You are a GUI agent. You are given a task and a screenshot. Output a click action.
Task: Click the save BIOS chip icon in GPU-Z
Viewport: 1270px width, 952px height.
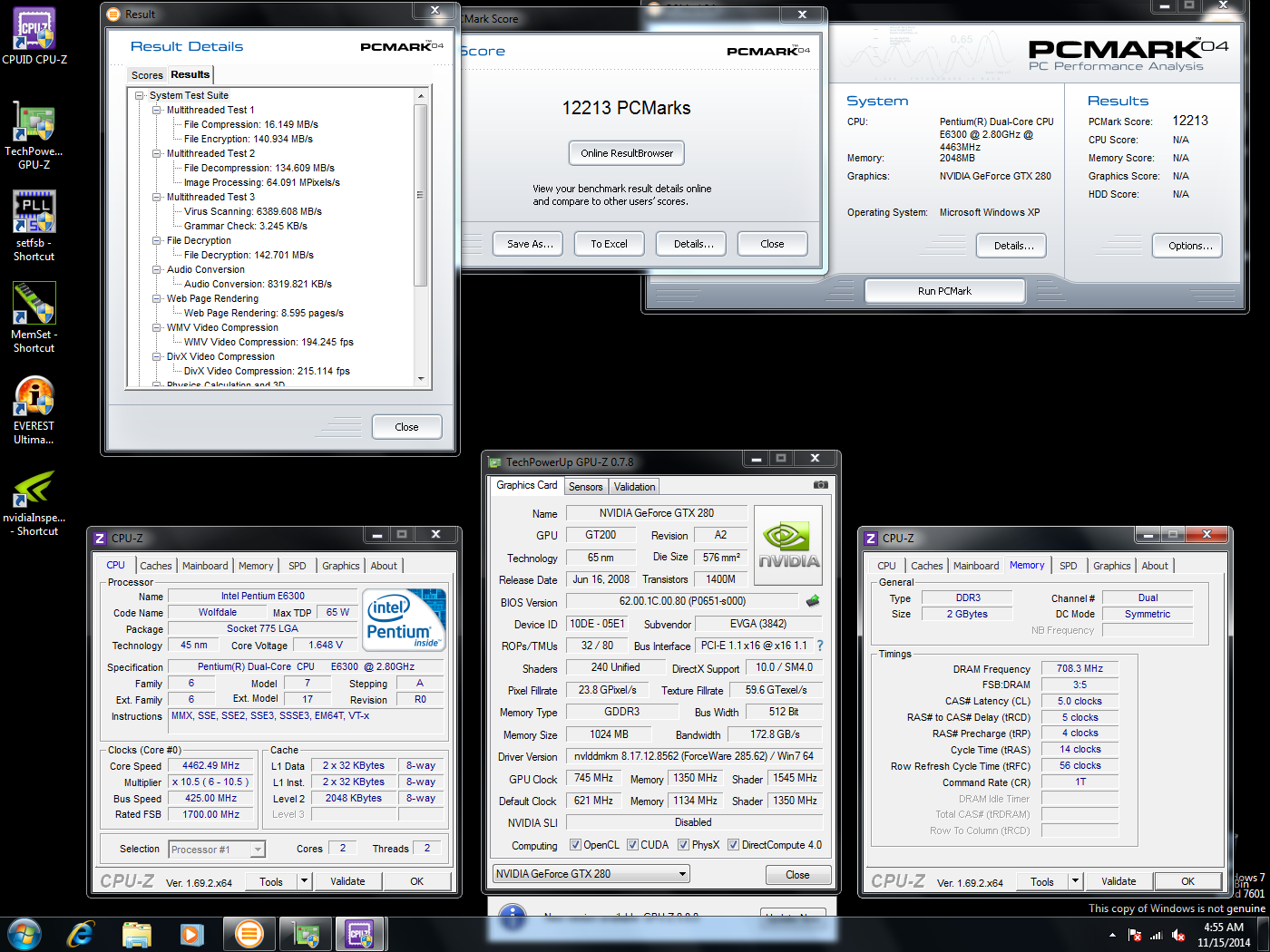click(813, 600)
